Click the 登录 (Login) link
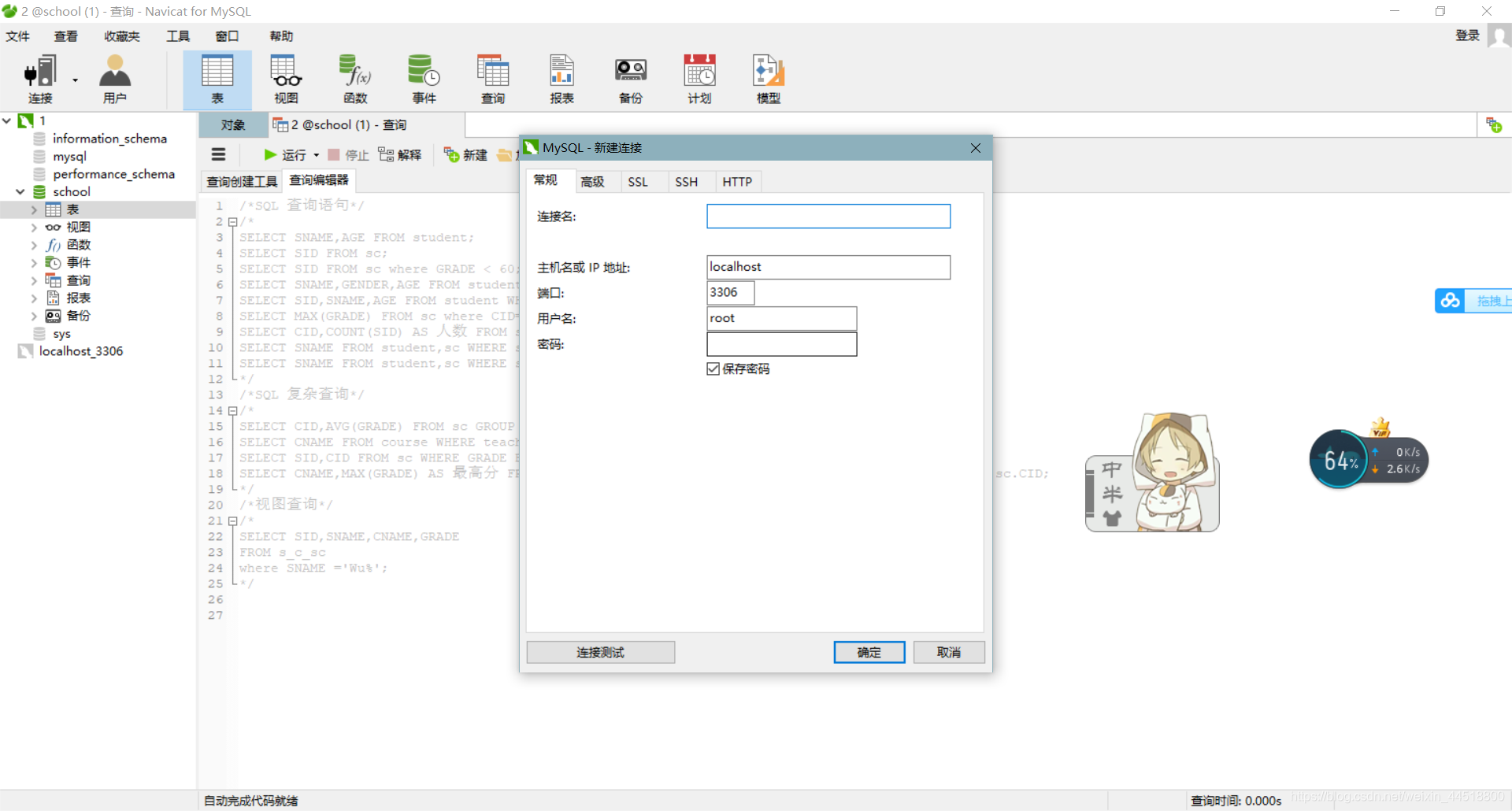 point(1467,35)
